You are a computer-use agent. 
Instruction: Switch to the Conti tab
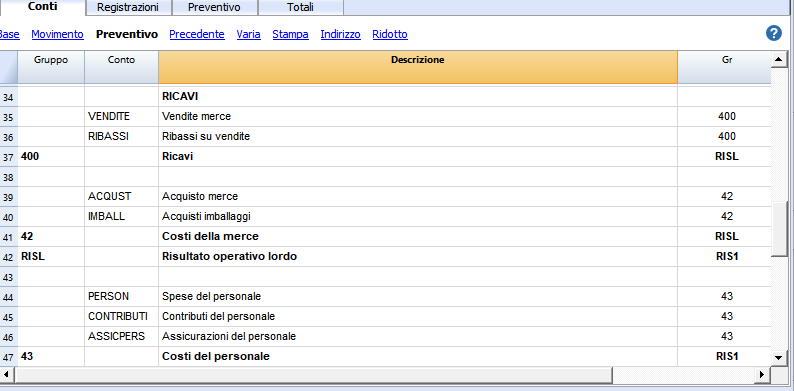[x=43, y=7]
